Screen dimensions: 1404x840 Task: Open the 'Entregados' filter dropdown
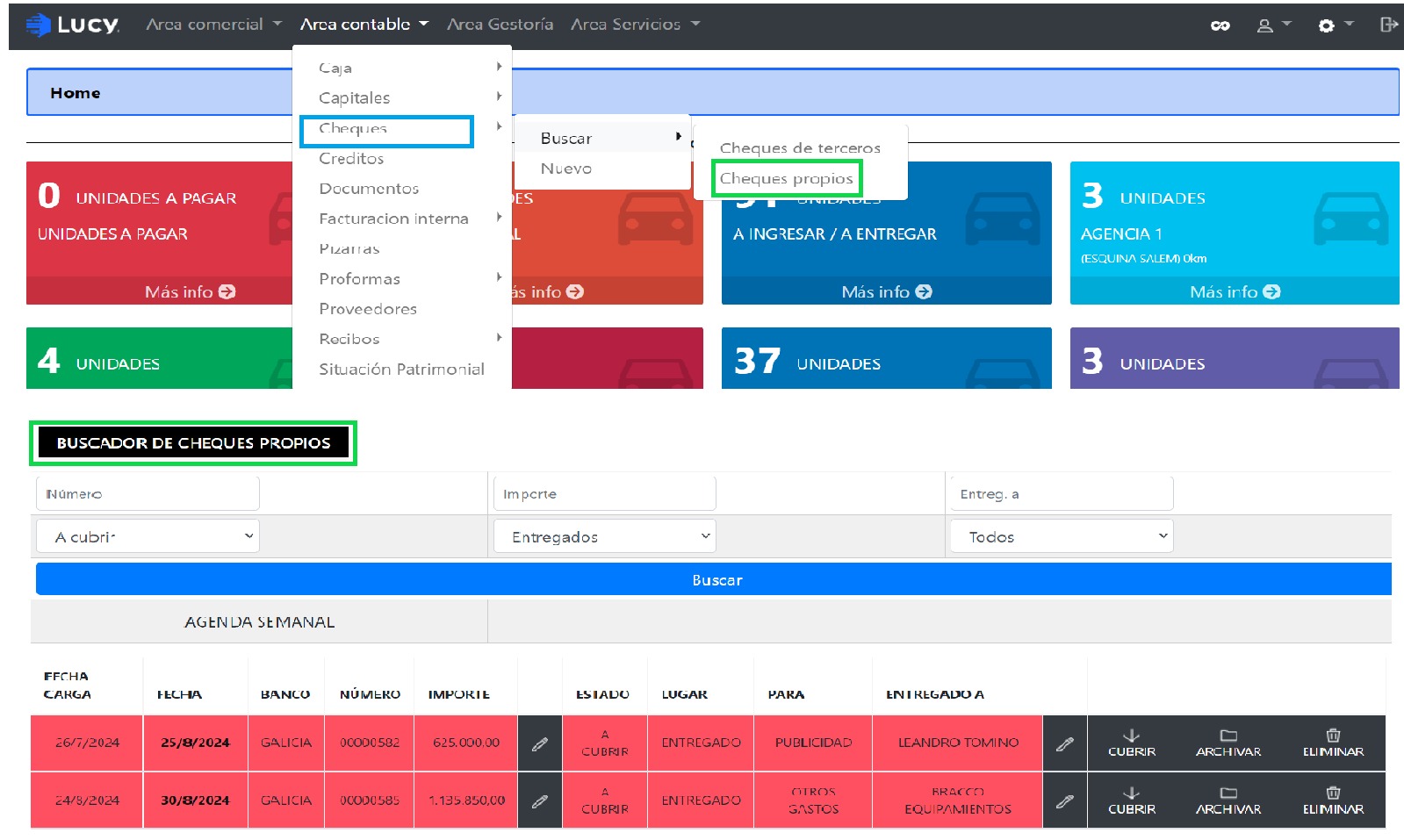(605, 536)
